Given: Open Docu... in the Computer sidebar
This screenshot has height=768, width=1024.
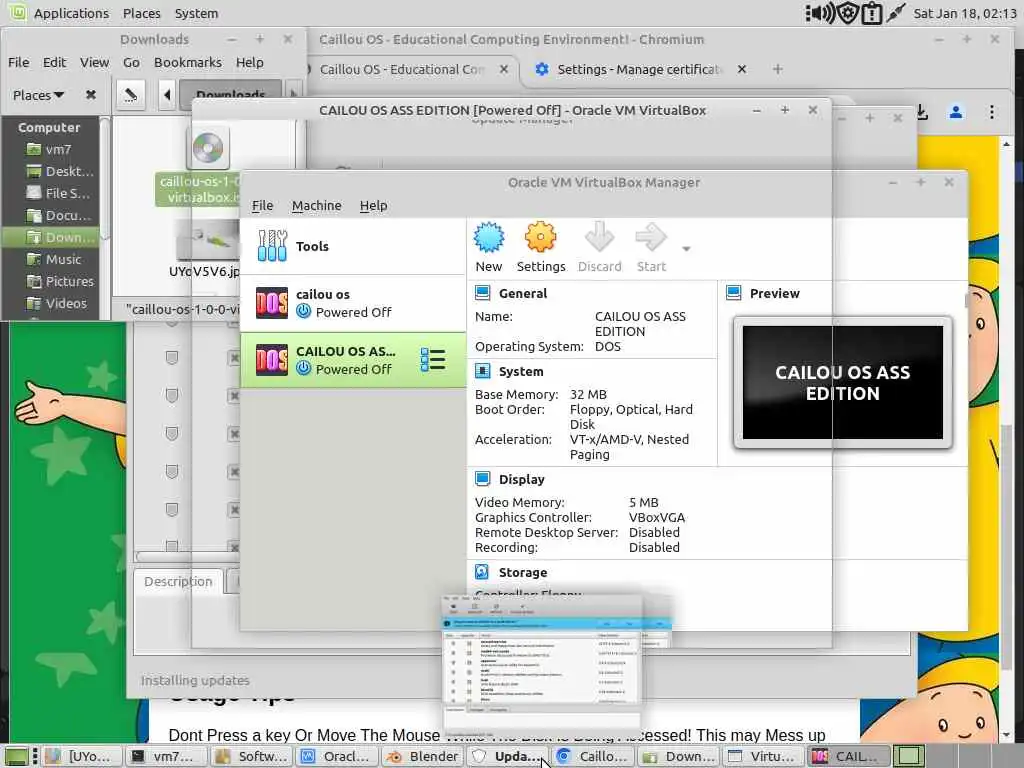Looking at the screenshot, I should click(59, 216).
